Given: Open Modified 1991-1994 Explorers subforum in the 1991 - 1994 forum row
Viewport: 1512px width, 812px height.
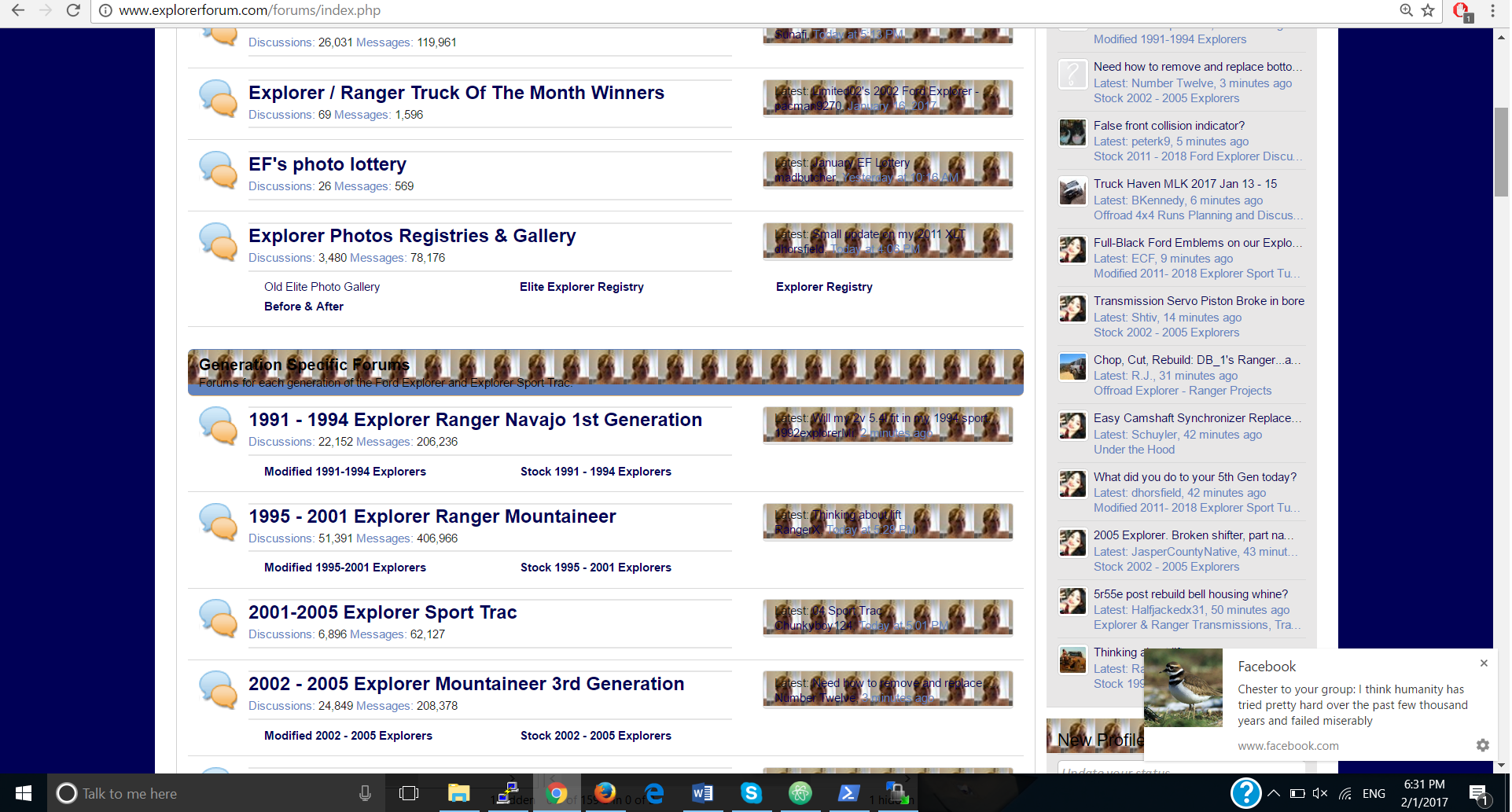Looking at the screenshot, I should pos(345,472).
